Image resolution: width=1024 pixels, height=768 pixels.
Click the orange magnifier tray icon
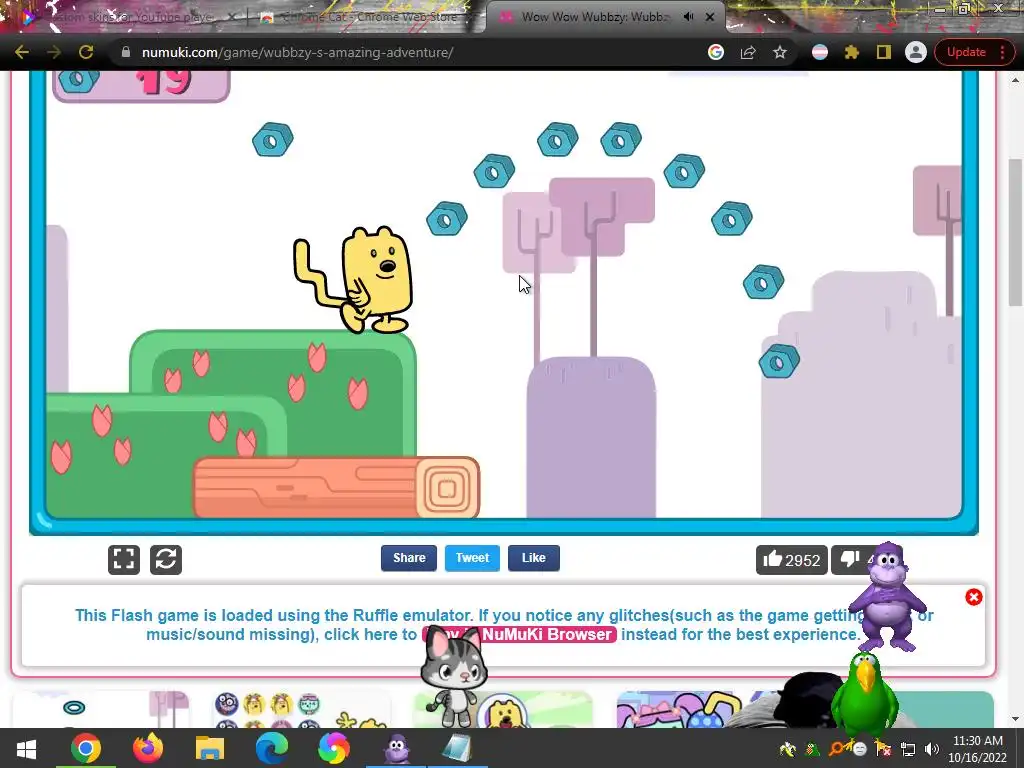point(837,749)
